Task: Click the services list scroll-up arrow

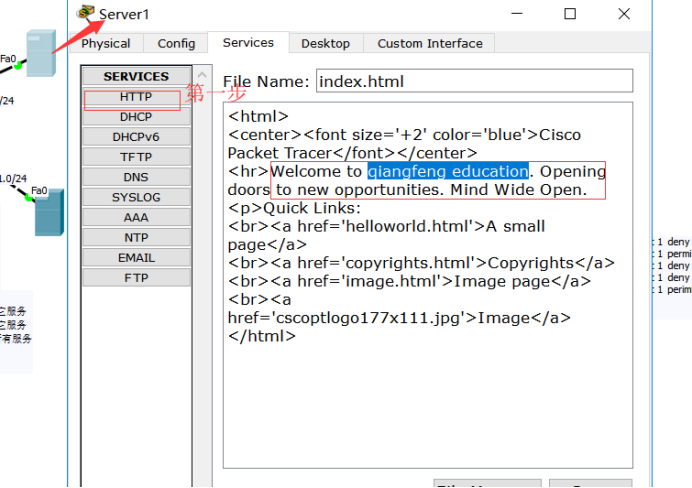Action: pos(202,75)
